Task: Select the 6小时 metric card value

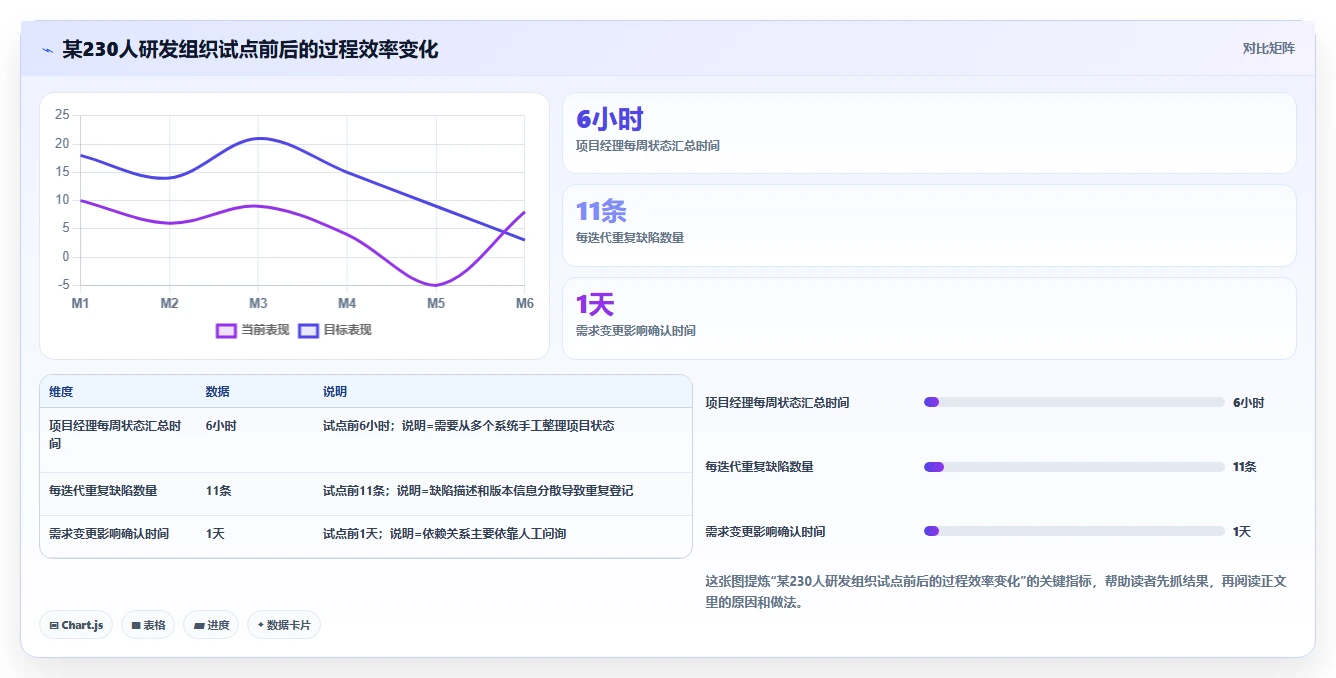Action: [610, 120]
